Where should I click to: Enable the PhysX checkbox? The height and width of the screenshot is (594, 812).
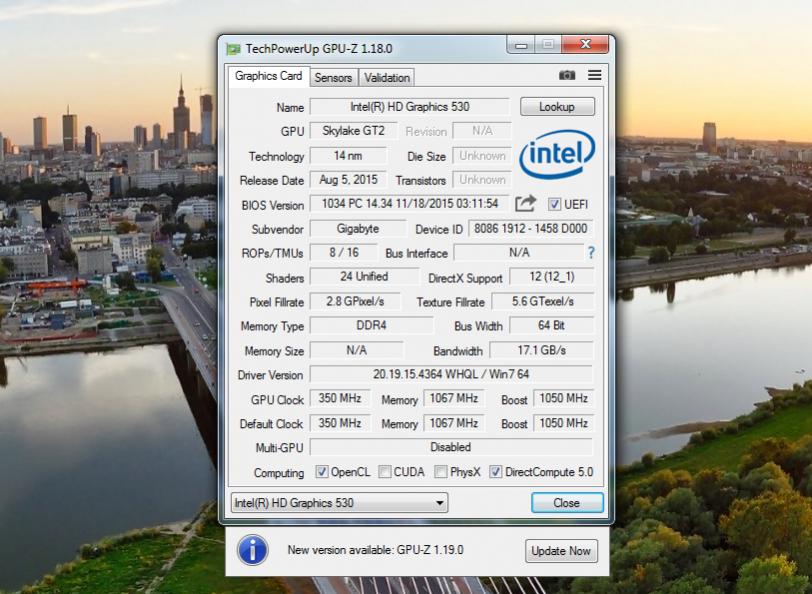click(441, 472)
